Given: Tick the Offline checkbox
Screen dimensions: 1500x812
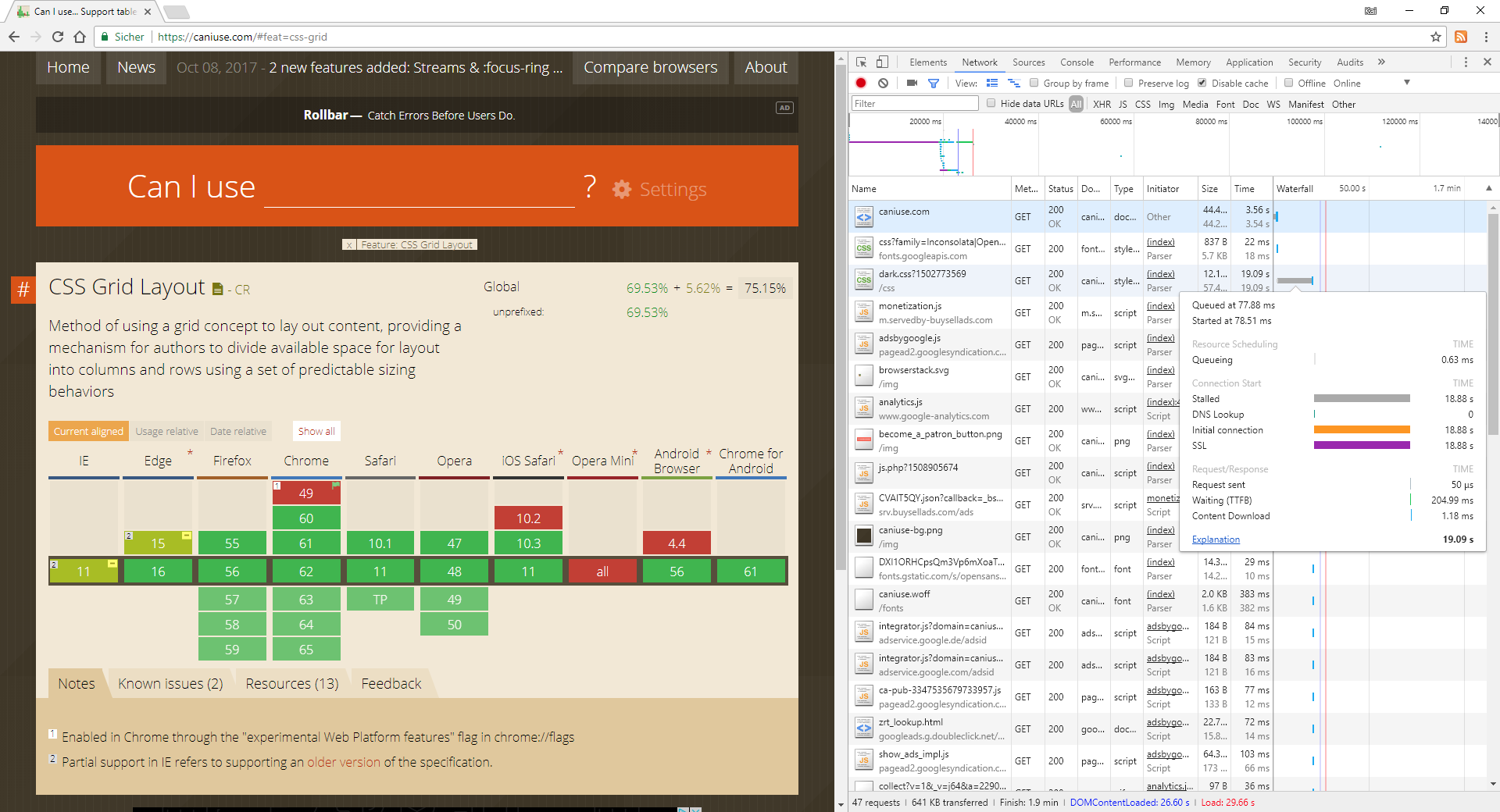Looking at the screenshot, I should [1289, 83].
